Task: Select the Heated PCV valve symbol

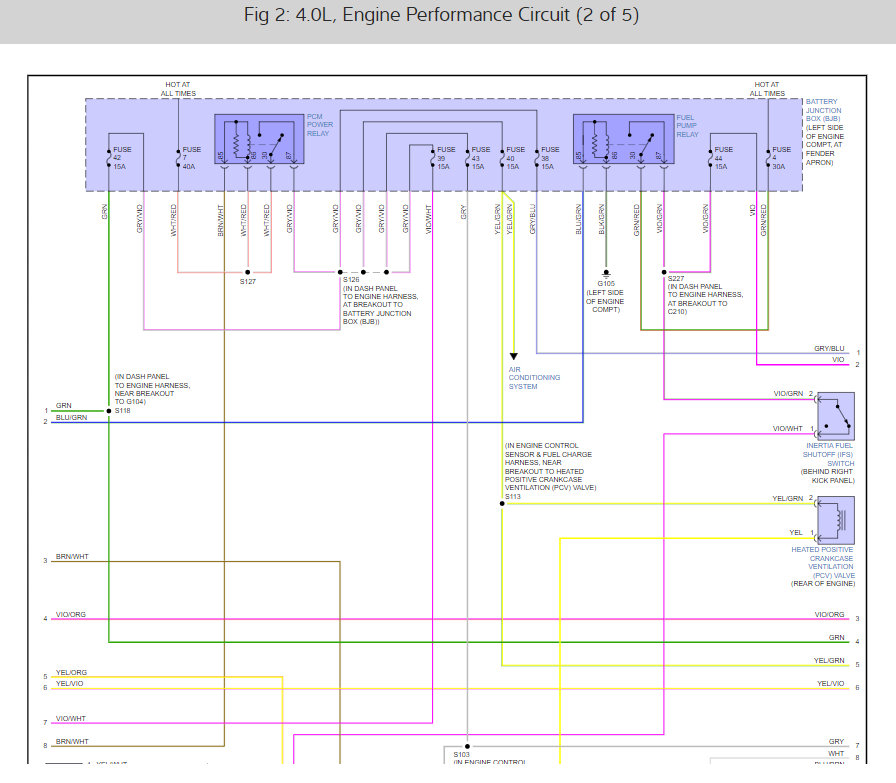Action: pos(835,520)
